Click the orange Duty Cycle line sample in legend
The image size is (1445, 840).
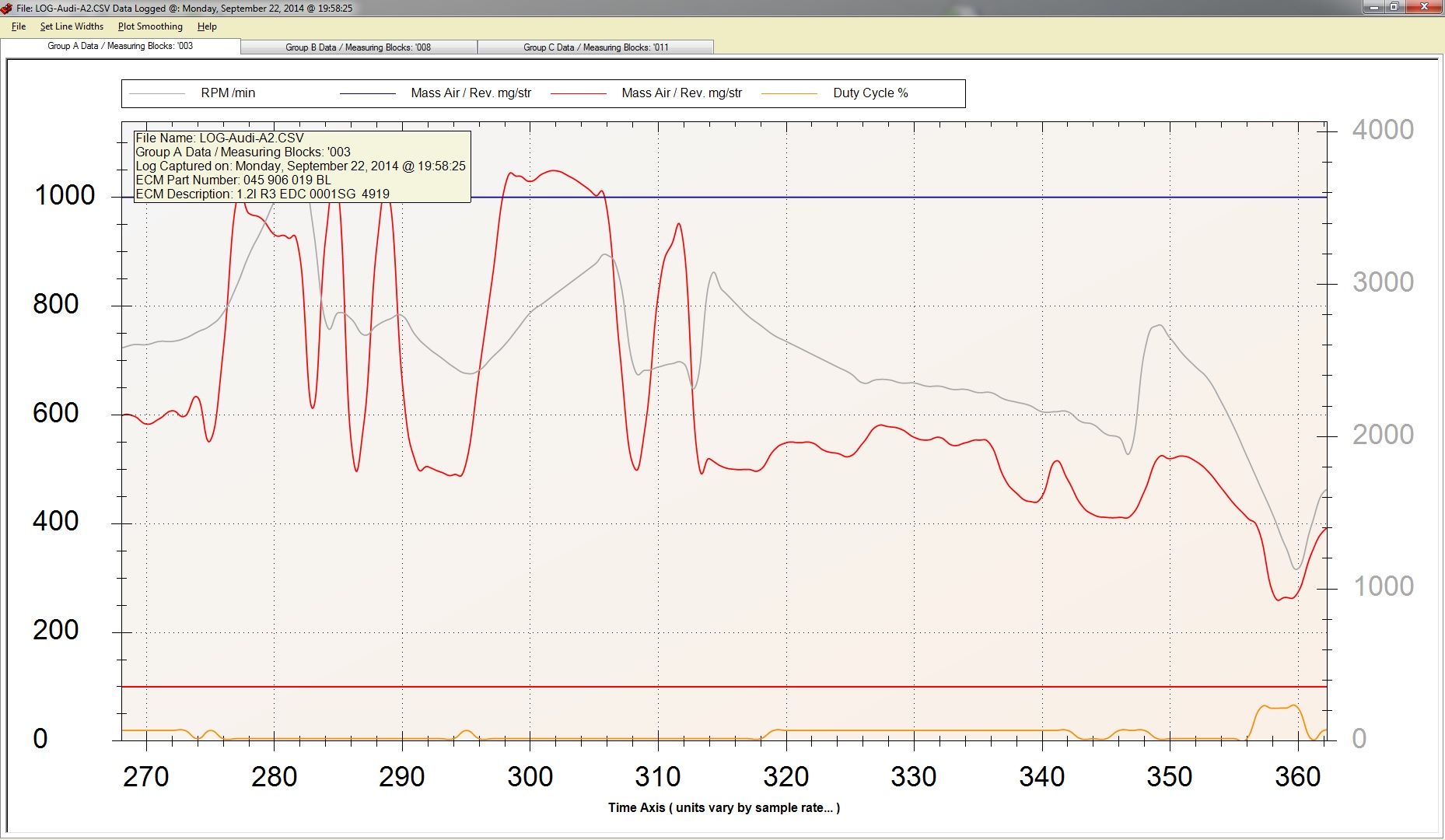(789, 94)
